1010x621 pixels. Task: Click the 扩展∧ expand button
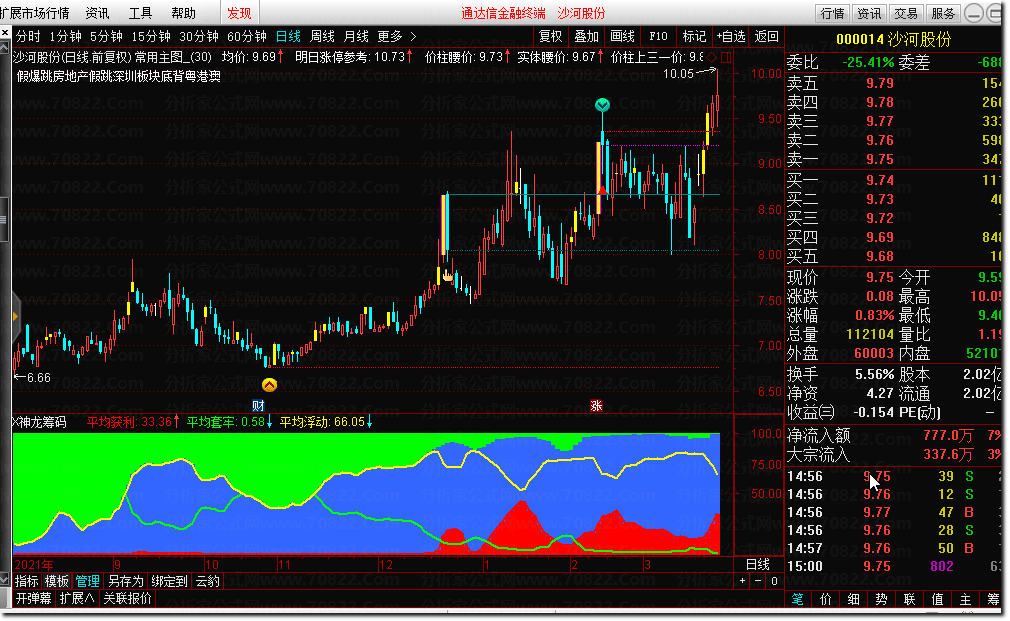coord(77,598)
